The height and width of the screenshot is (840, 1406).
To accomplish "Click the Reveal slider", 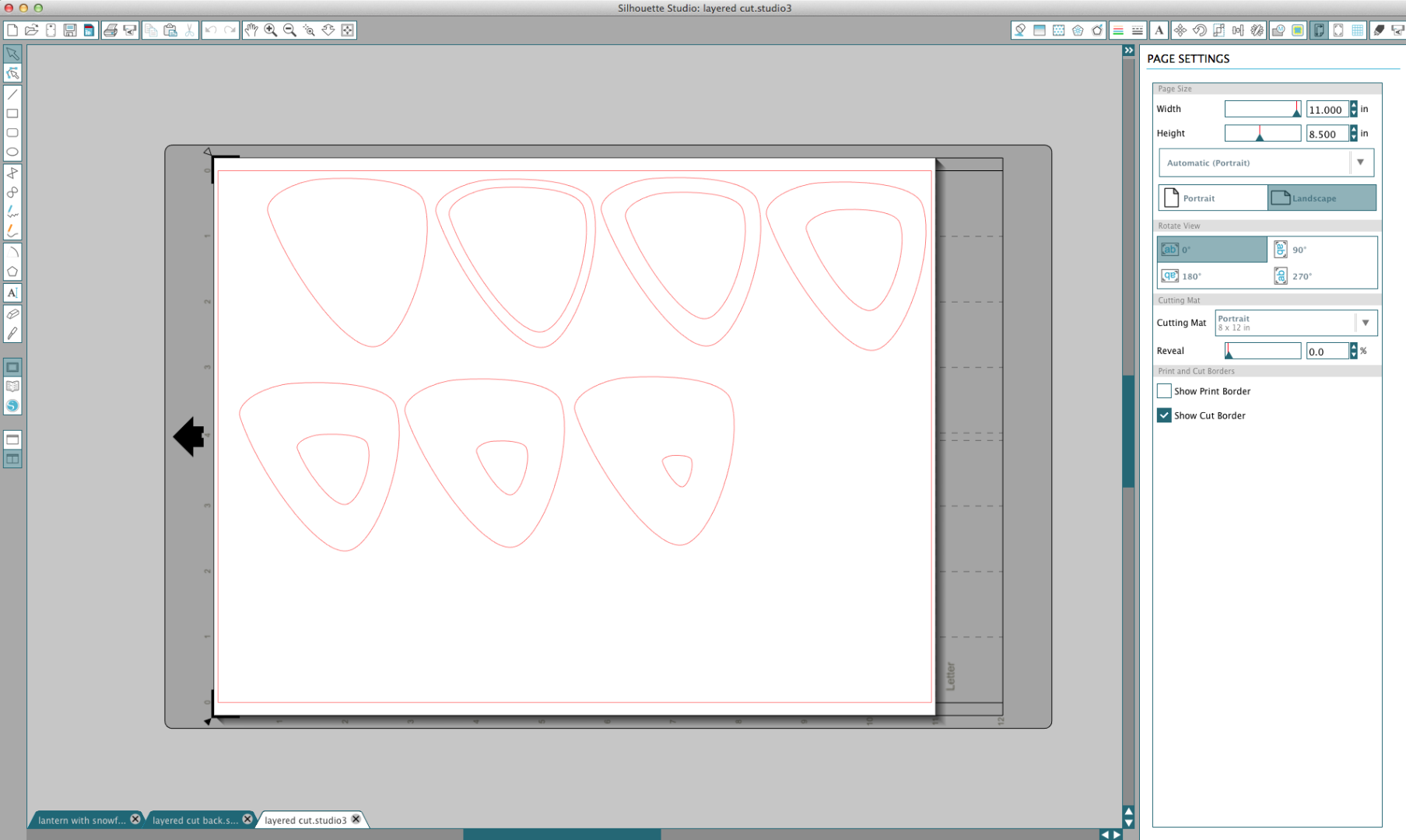I will 1263,352.
